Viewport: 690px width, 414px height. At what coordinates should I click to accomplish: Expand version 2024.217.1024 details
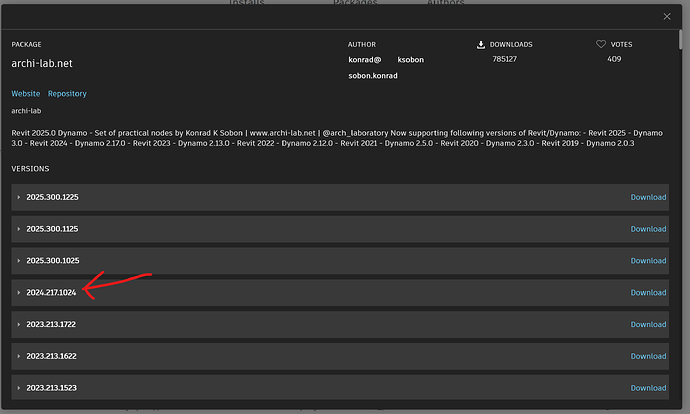18,293
